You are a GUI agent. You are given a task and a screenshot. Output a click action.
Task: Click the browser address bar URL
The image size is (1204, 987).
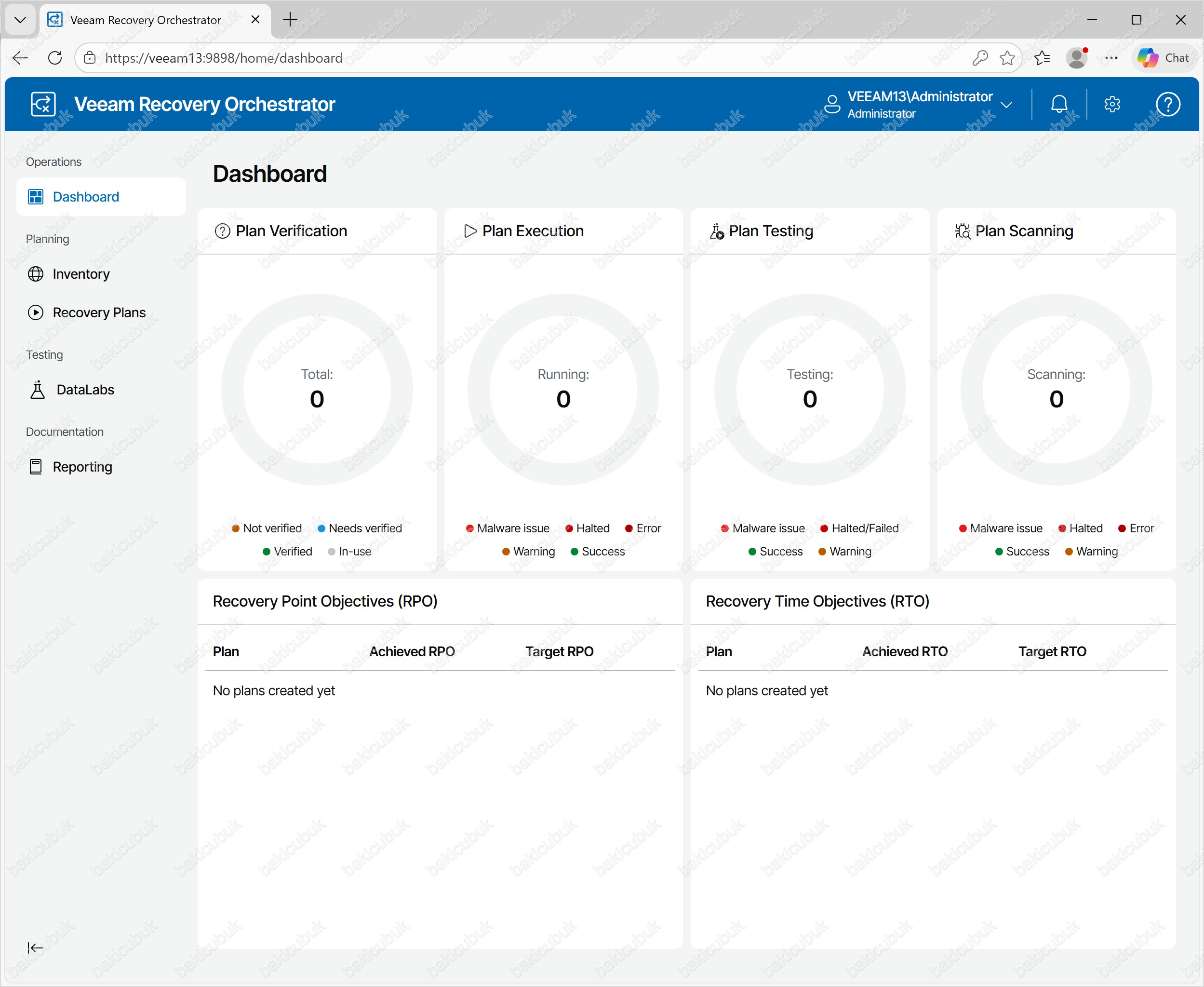click(x=223, y=57)
